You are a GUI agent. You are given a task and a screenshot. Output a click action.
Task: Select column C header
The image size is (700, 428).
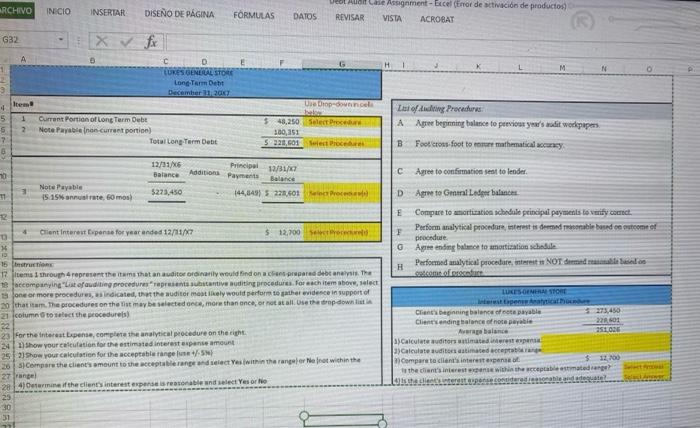[166, 61]
